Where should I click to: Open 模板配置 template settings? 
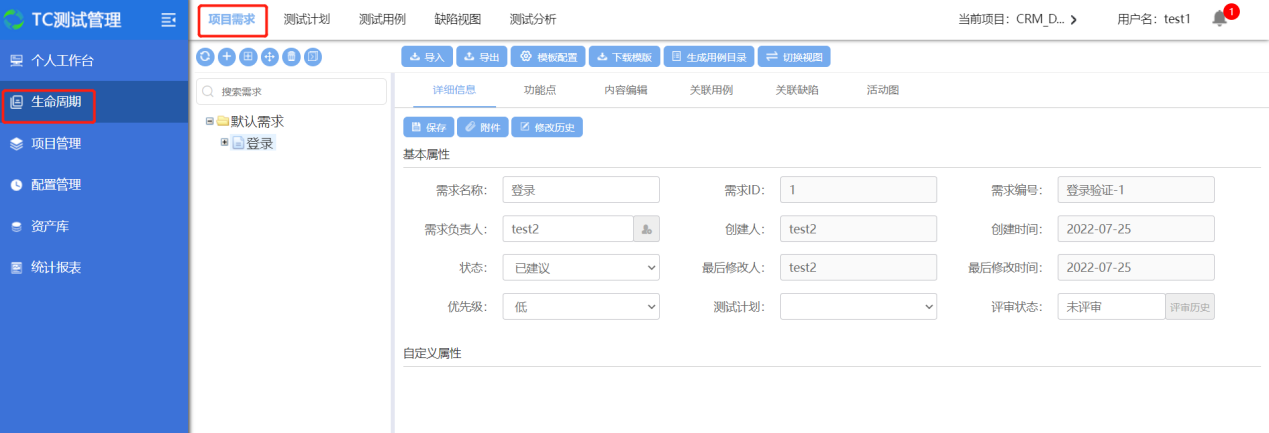[548, 57]
